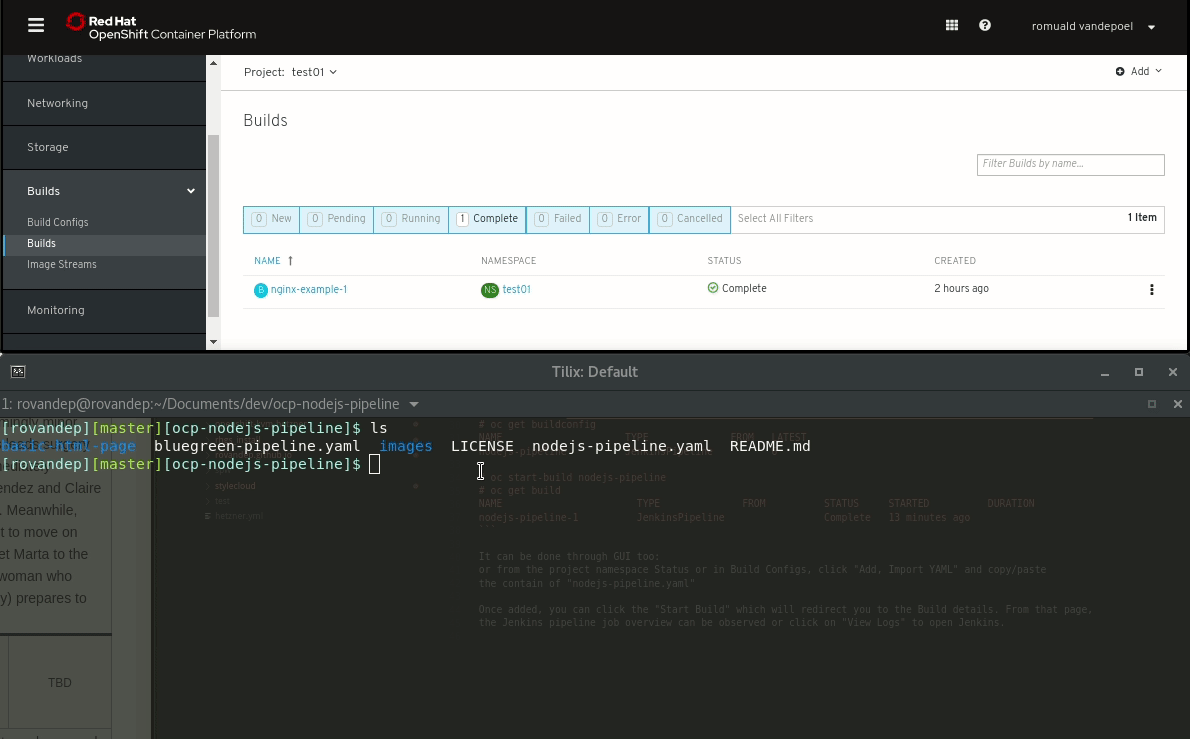Click the plus icon beside Add
The image size is (1190, 739).
(1120, 71)
